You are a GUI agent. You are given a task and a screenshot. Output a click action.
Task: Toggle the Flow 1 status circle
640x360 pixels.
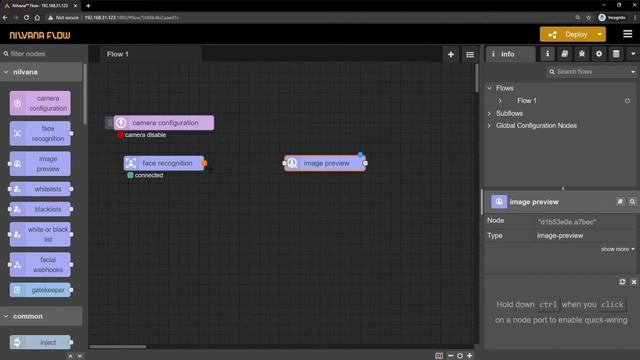click(x=627, y=101)
